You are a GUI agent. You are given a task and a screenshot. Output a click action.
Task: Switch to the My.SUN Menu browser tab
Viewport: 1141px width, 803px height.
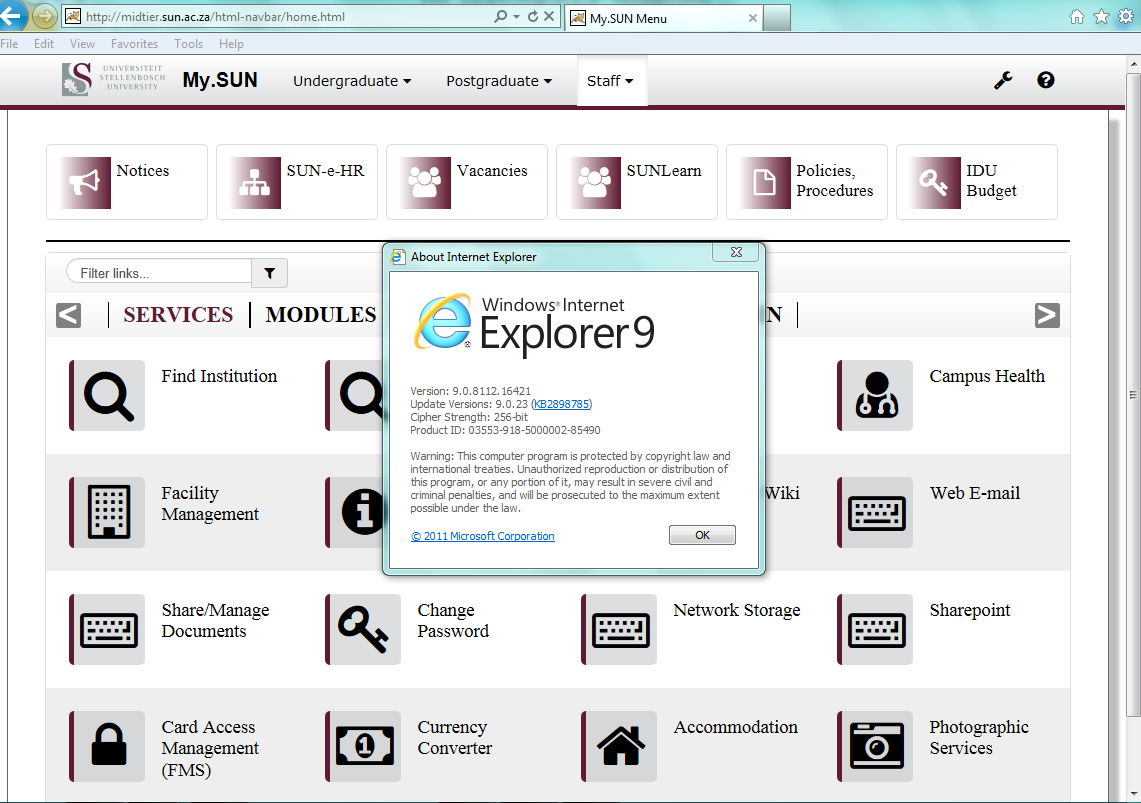[x=664, y=18]
